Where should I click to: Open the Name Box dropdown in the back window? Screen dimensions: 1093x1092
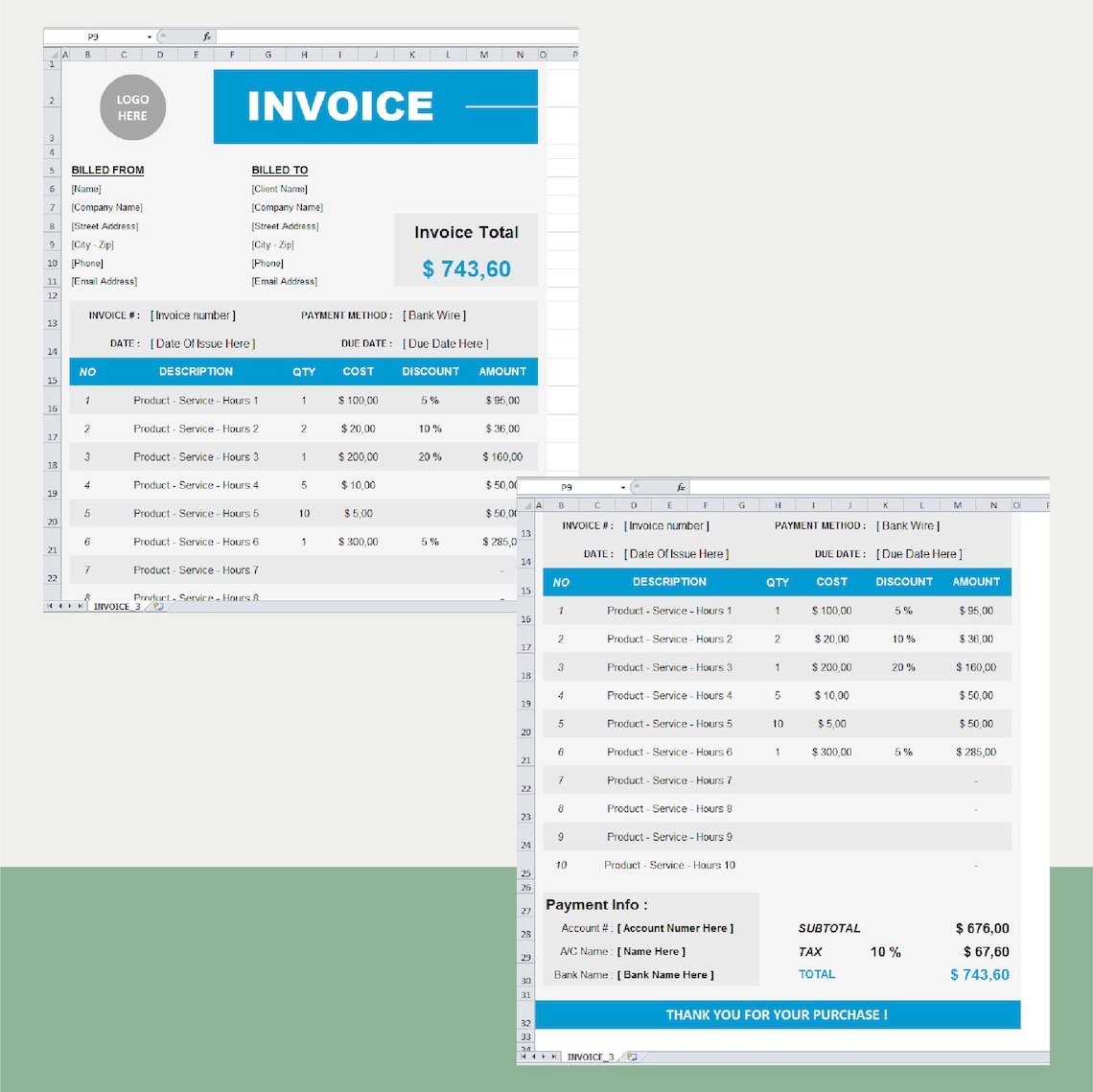click(622, 487)
